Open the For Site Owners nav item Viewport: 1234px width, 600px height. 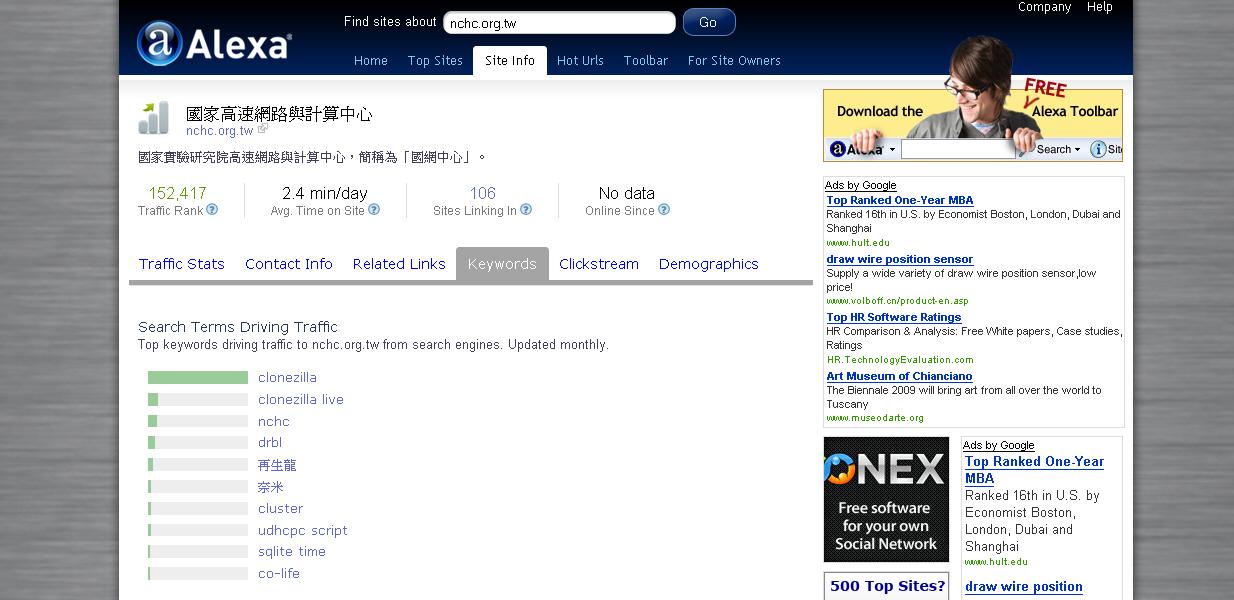pos(734,61)
